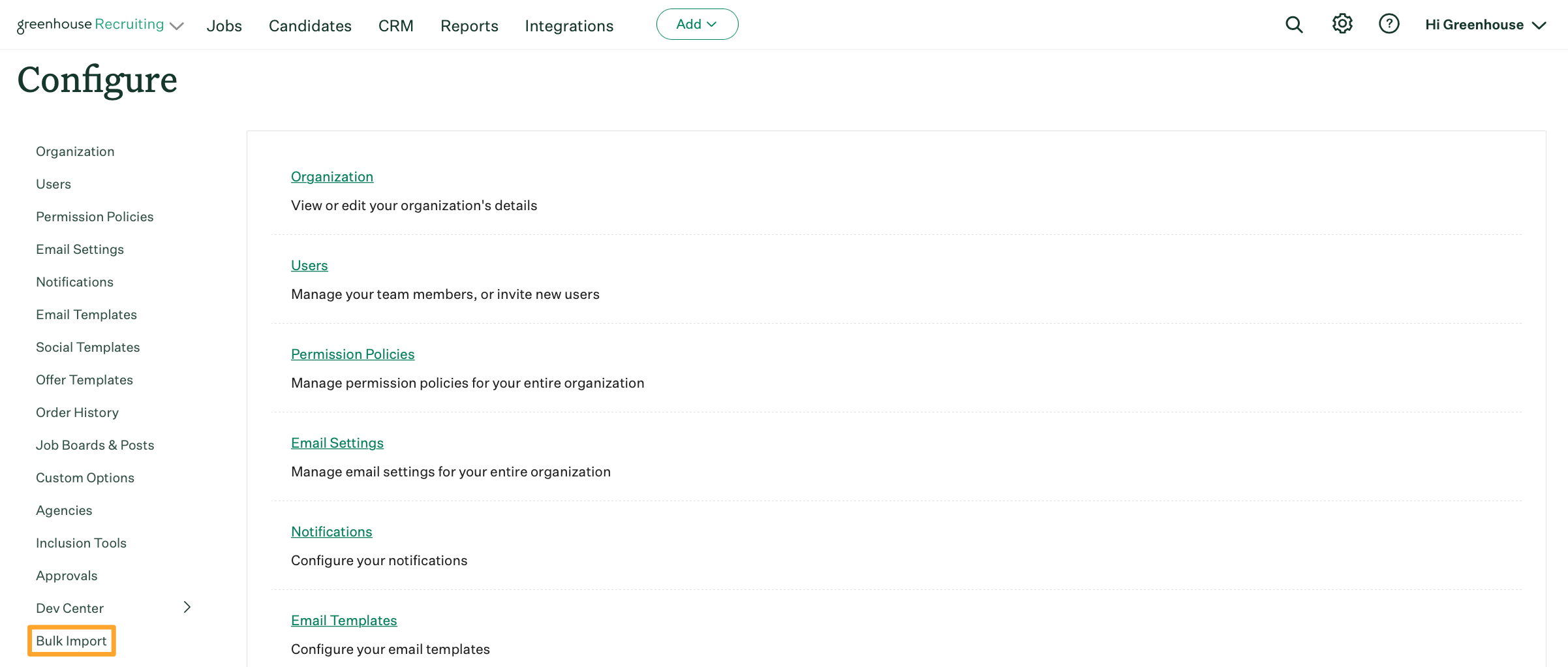Screen dimensions: 1568x667
Task: Open the Hi Greenhouse account dropdown
Action: click(1486, 25)
